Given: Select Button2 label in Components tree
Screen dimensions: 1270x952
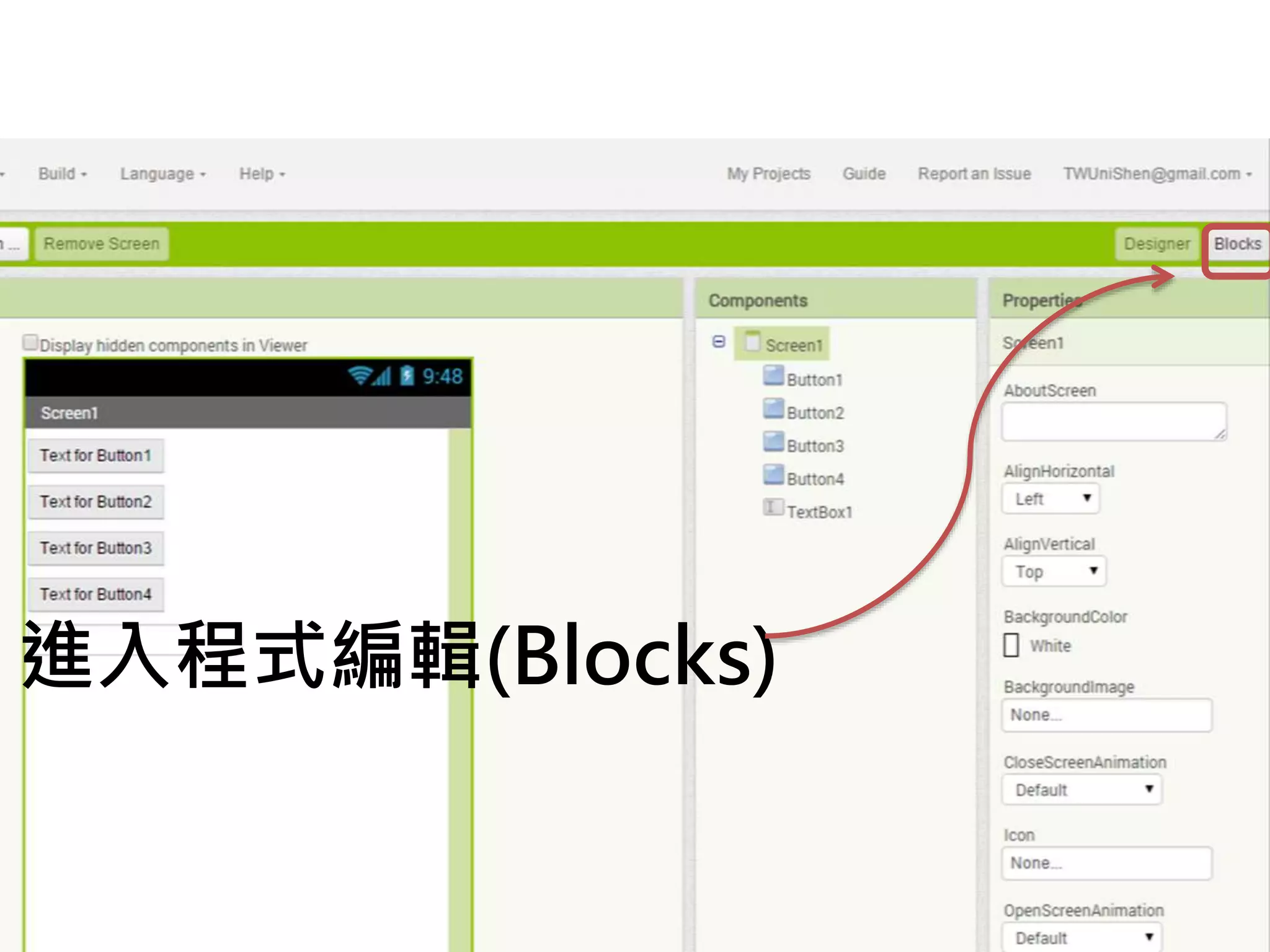Looking at the screenshot, I should (x=815, y=413).
